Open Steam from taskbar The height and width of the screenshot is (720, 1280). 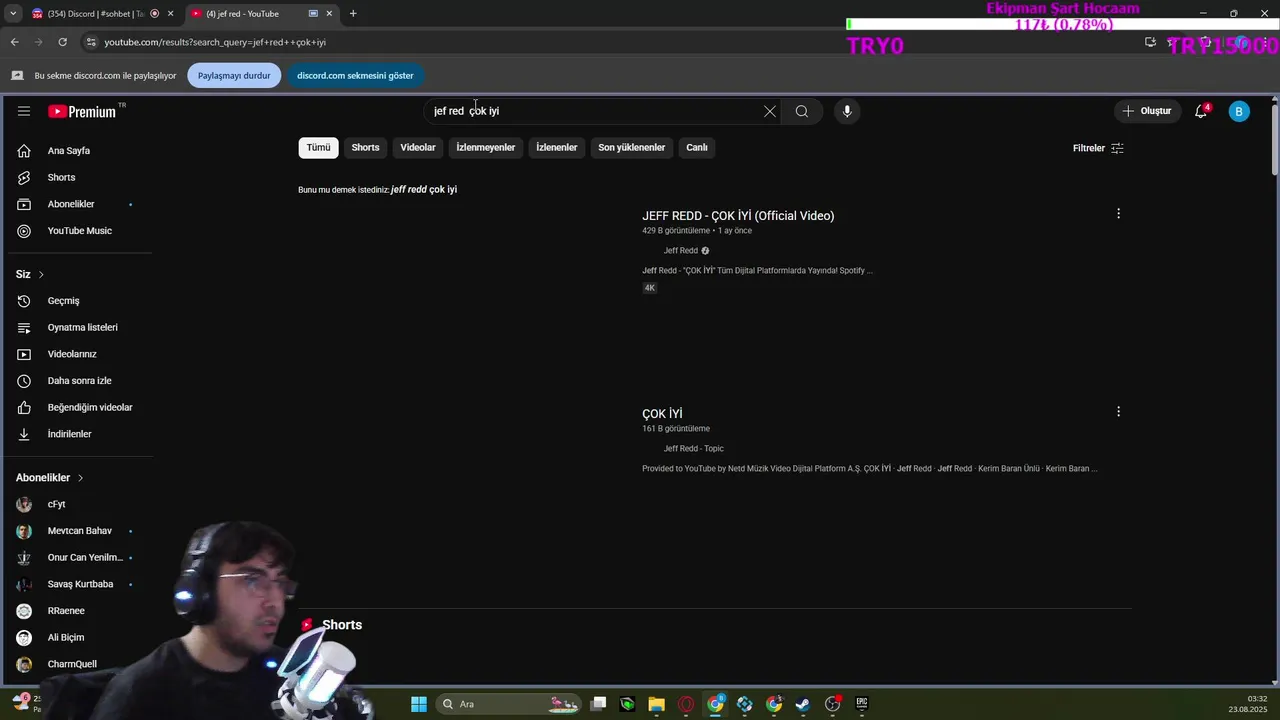point(803,704)
